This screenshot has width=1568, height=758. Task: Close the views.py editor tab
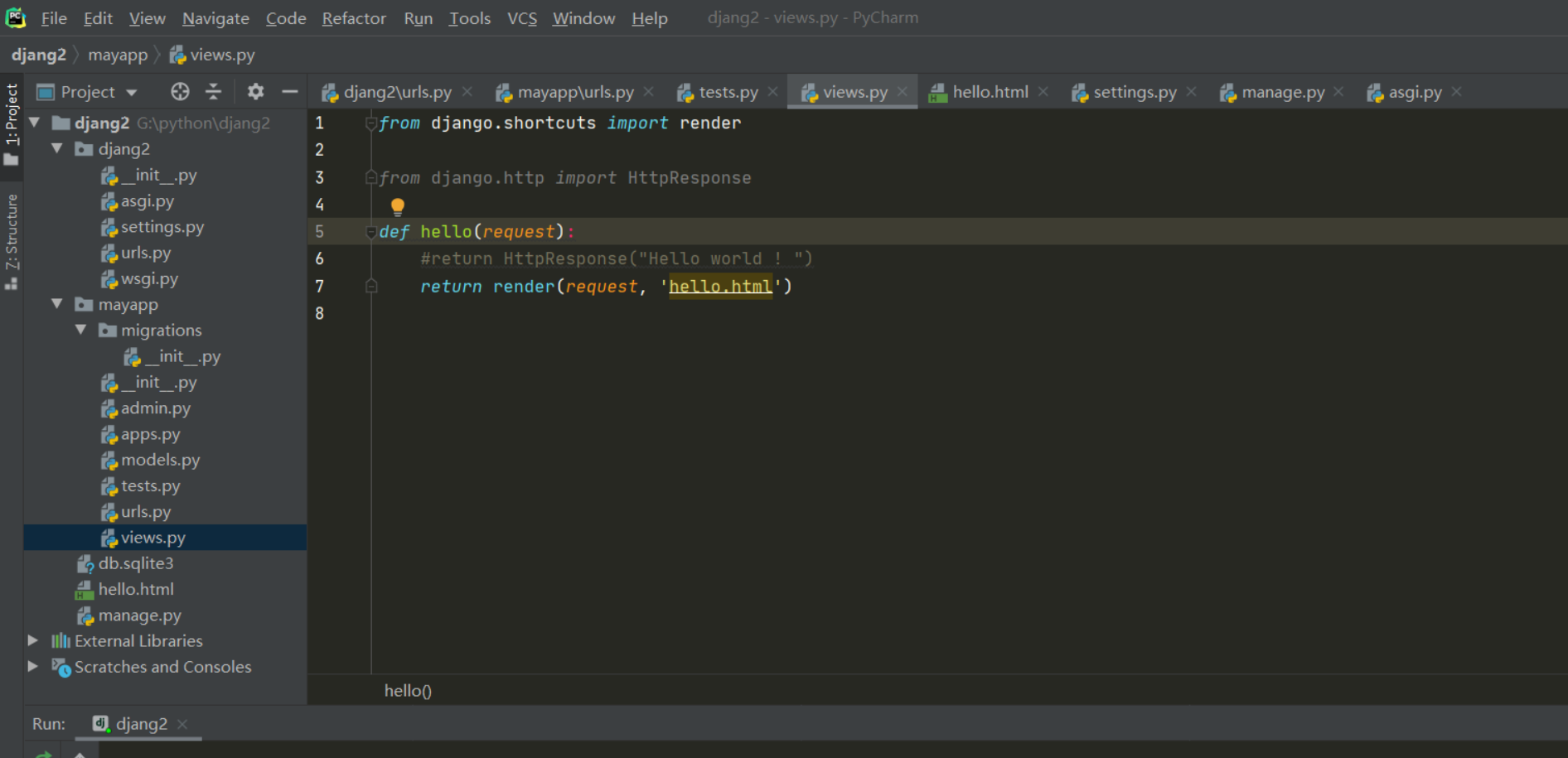[903, 92]
